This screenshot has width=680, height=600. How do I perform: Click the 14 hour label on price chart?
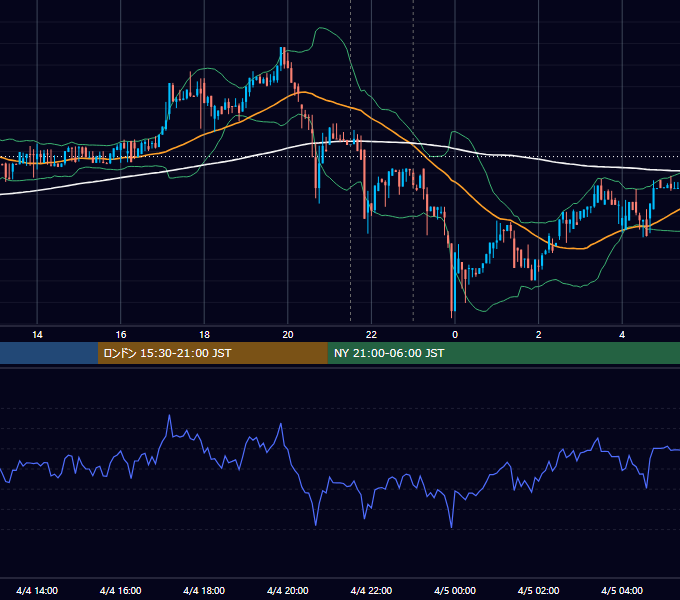pos(37,335)
